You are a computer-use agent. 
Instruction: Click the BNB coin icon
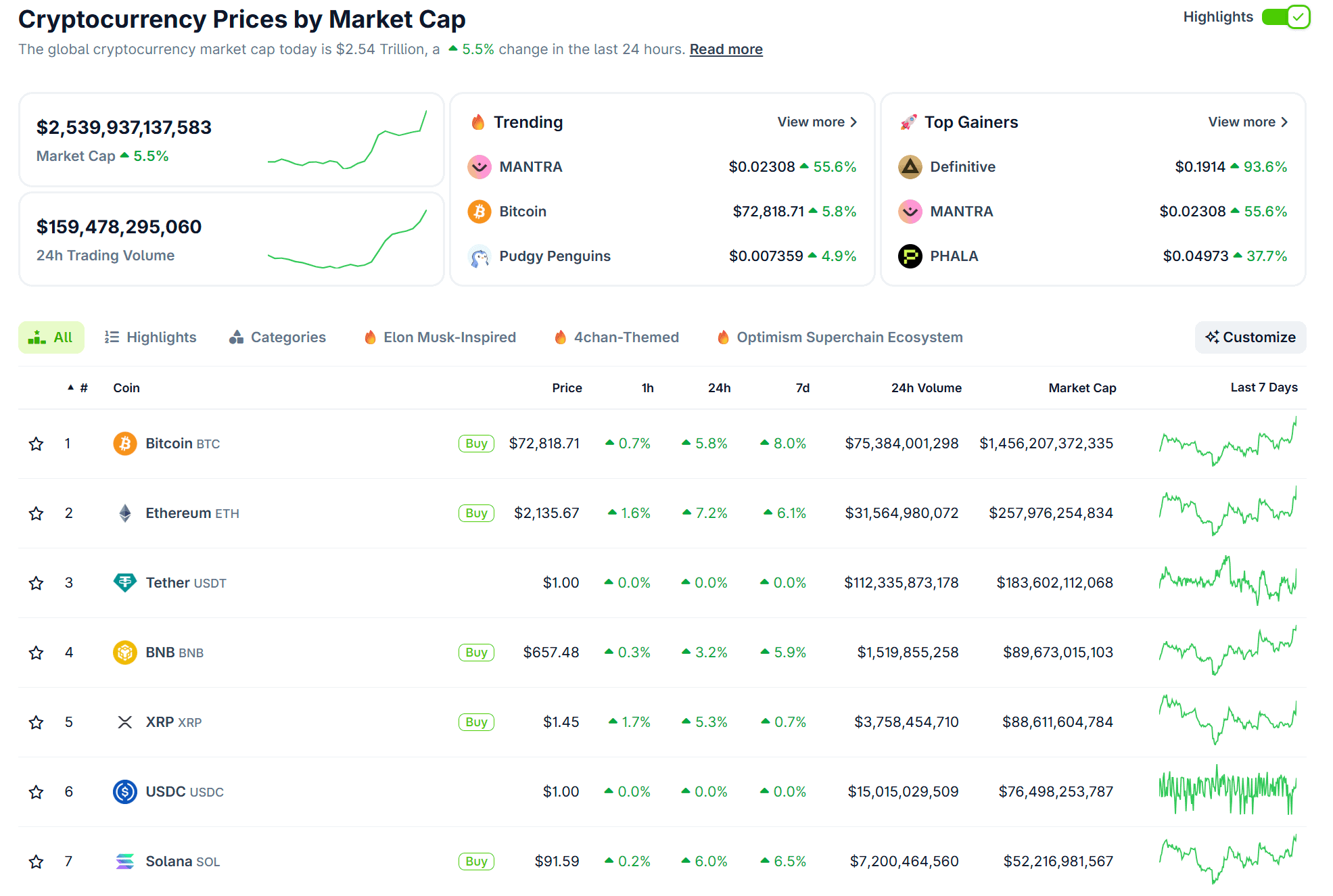click(124, 653)
